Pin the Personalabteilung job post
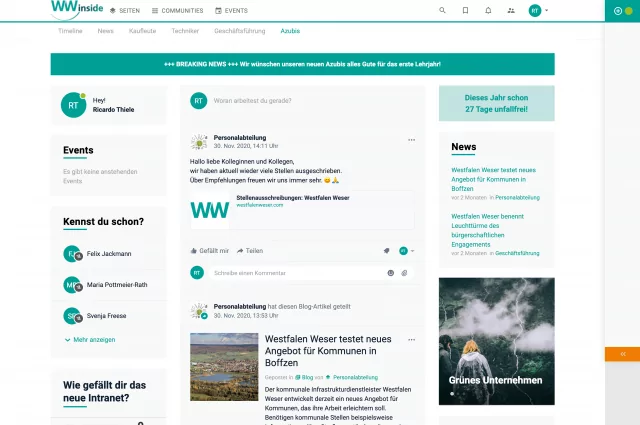Viewport: 640px width, 425px height. [386, 251]
